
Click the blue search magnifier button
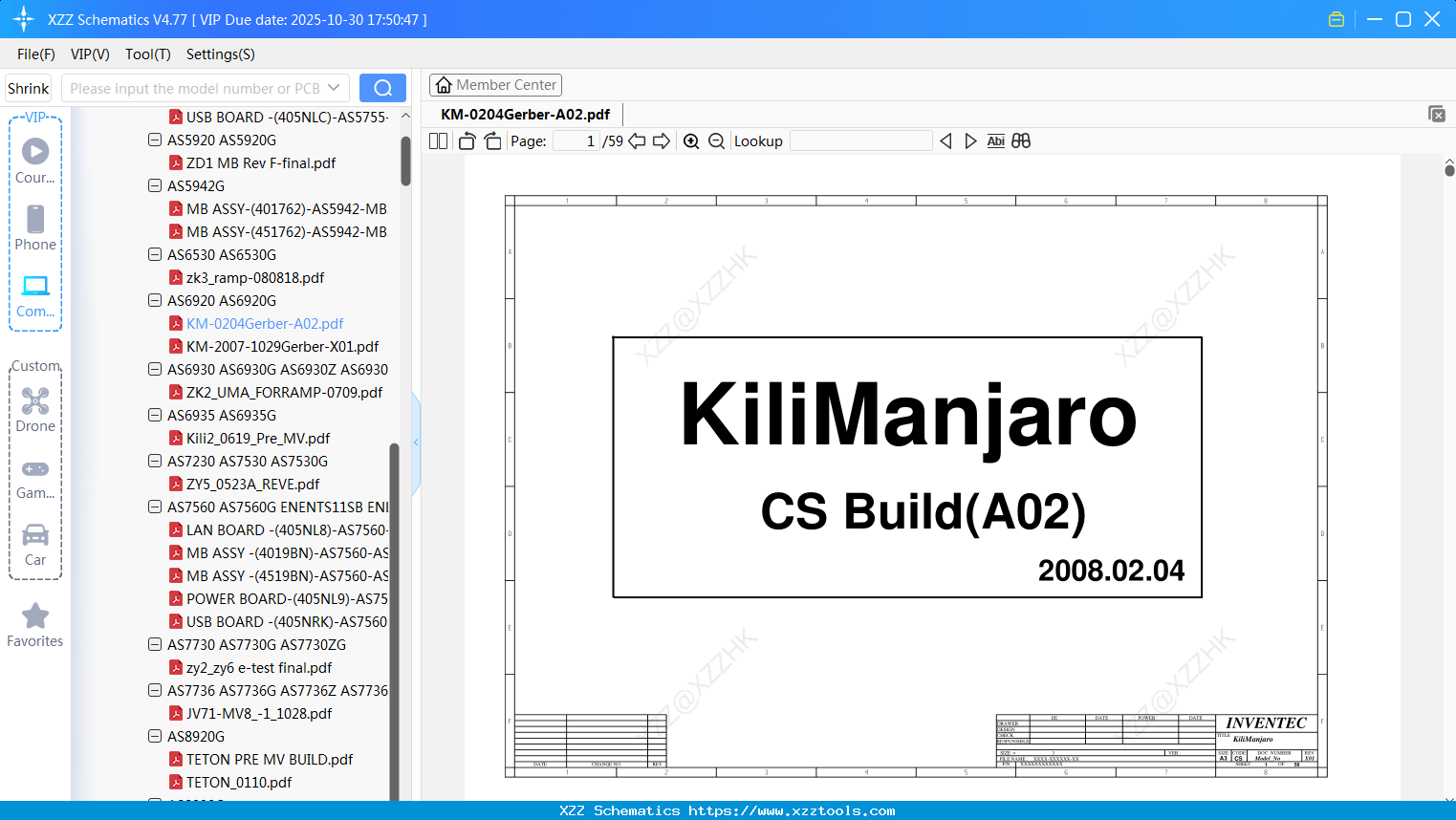tap(382, 88)
